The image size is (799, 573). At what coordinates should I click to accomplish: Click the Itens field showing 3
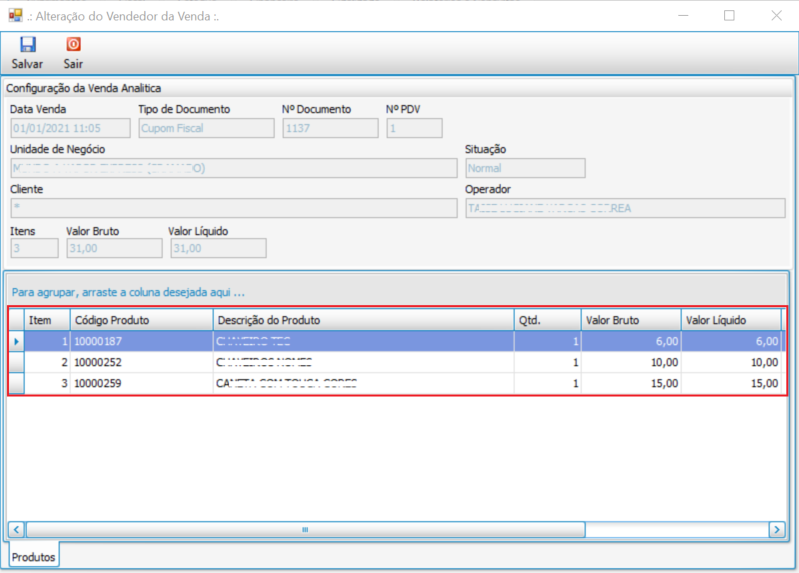pyautogui.click(x=35, y=248)
